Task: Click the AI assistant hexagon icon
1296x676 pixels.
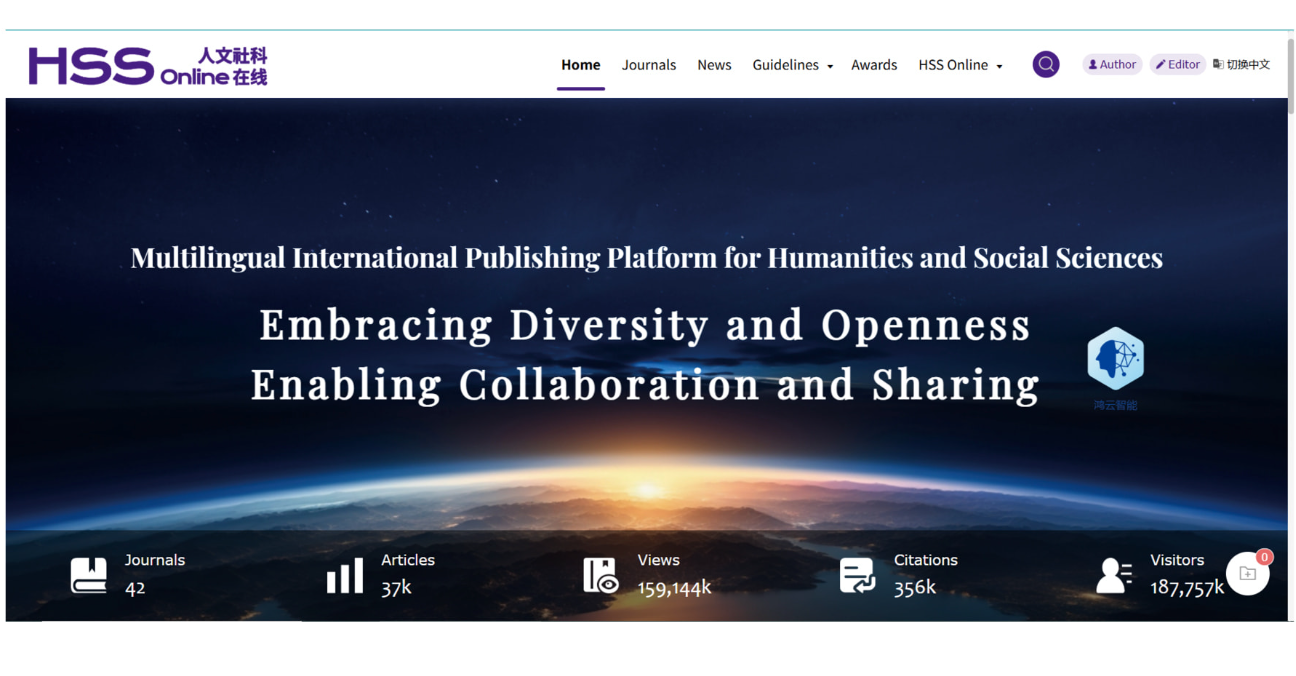Action: click(x=1115, y=359)
